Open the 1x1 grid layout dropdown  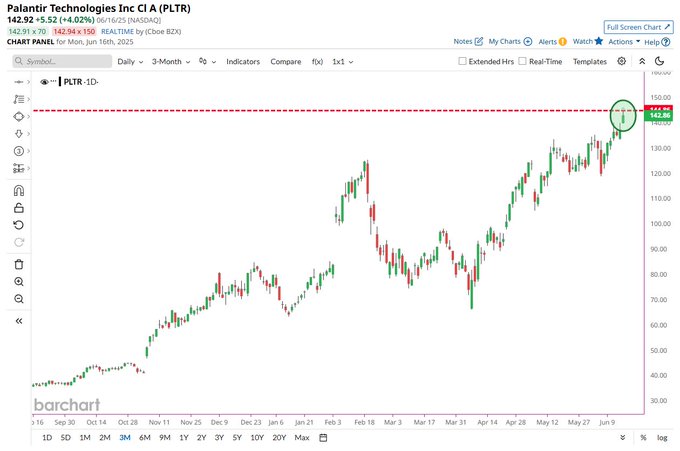343,62
